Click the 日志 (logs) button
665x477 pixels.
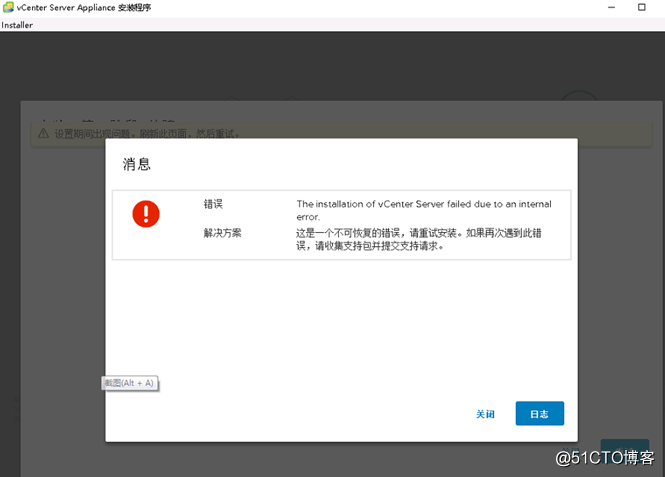click(539, 413)
